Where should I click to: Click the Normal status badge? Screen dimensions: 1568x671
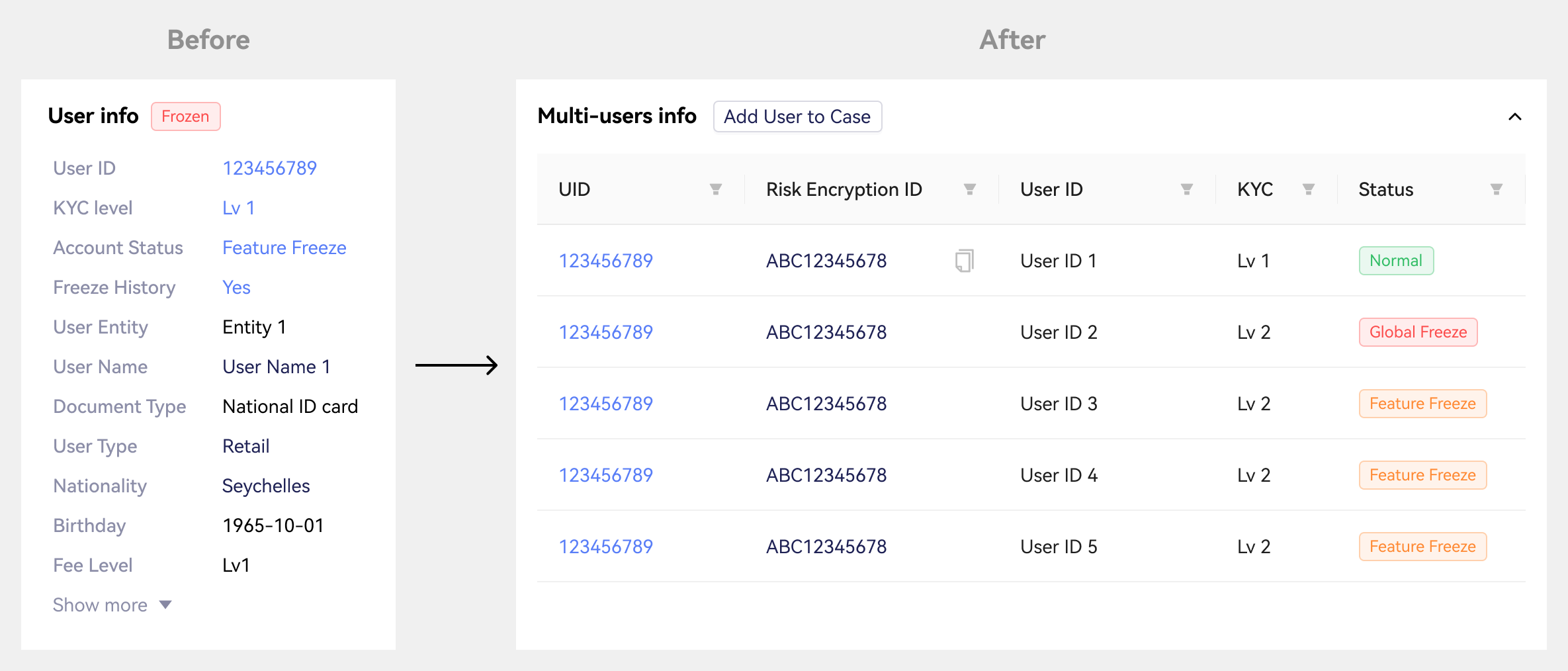(x=1396, y=261)
